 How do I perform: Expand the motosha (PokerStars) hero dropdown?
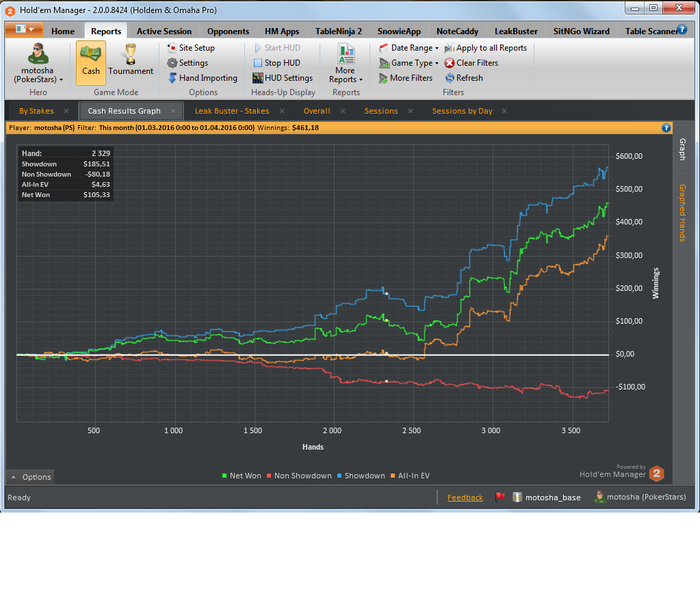[x=38, y=75]
